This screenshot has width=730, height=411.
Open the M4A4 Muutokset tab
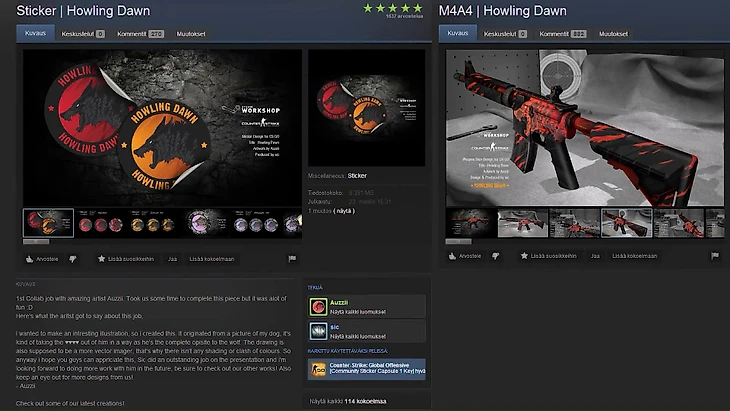(613, 34)
